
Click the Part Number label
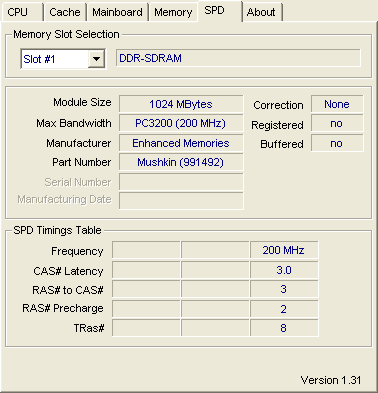click(x=82, y=162)
